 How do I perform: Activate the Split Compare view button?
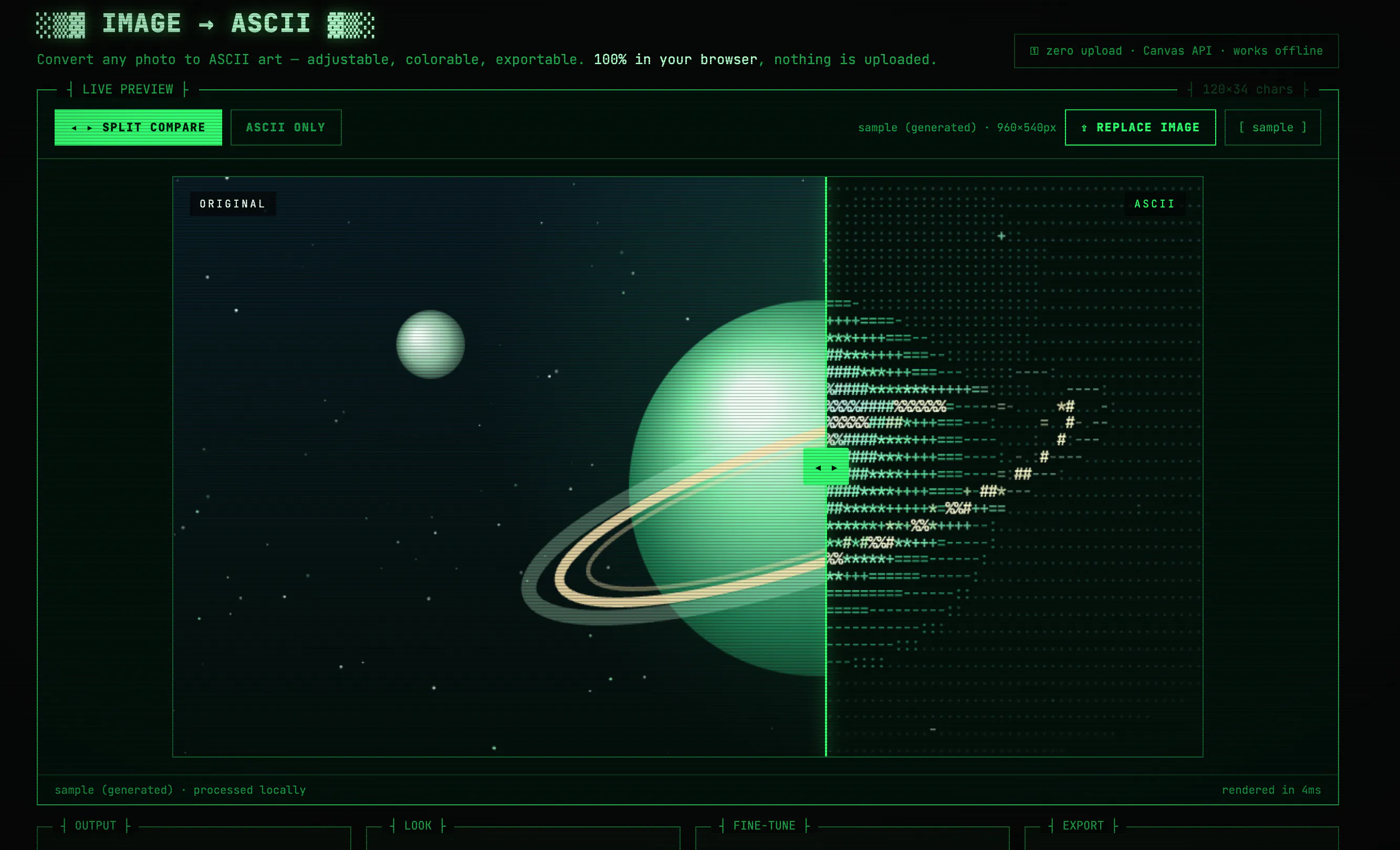(x=138, y=127)
